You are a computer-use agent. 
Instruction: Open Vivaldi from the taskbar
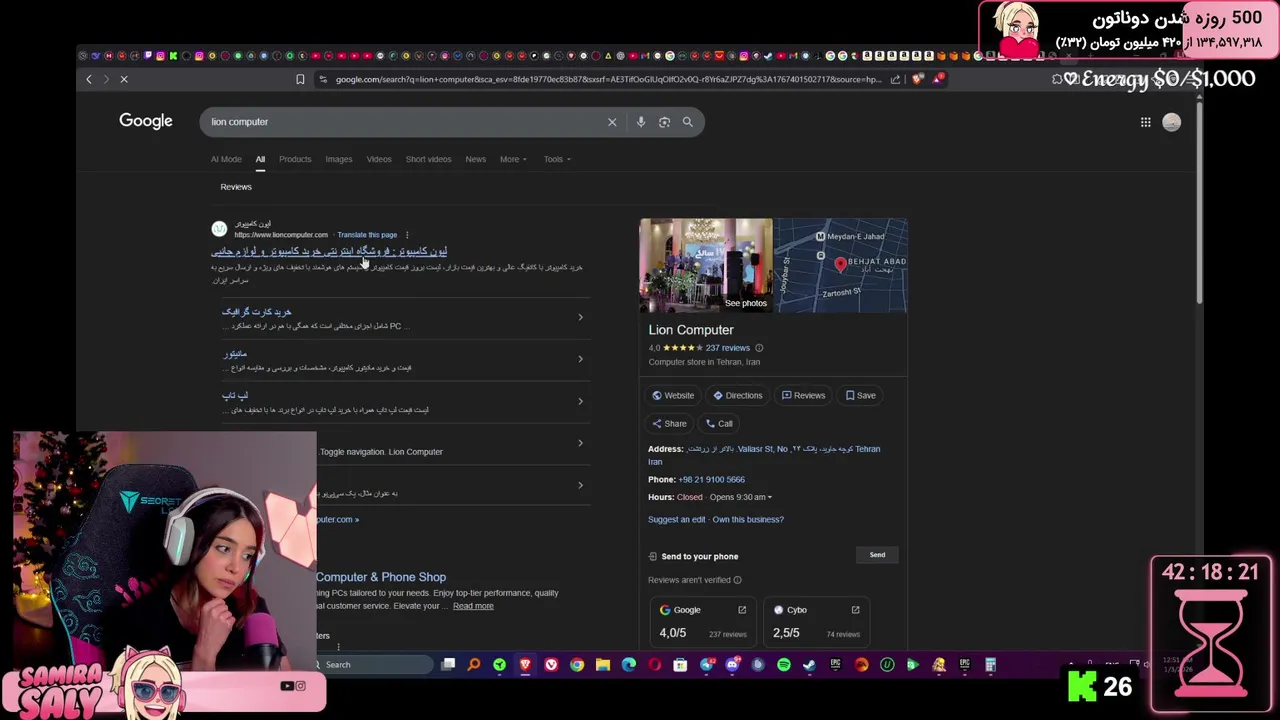pyautogui.click(x=551, y=665)
